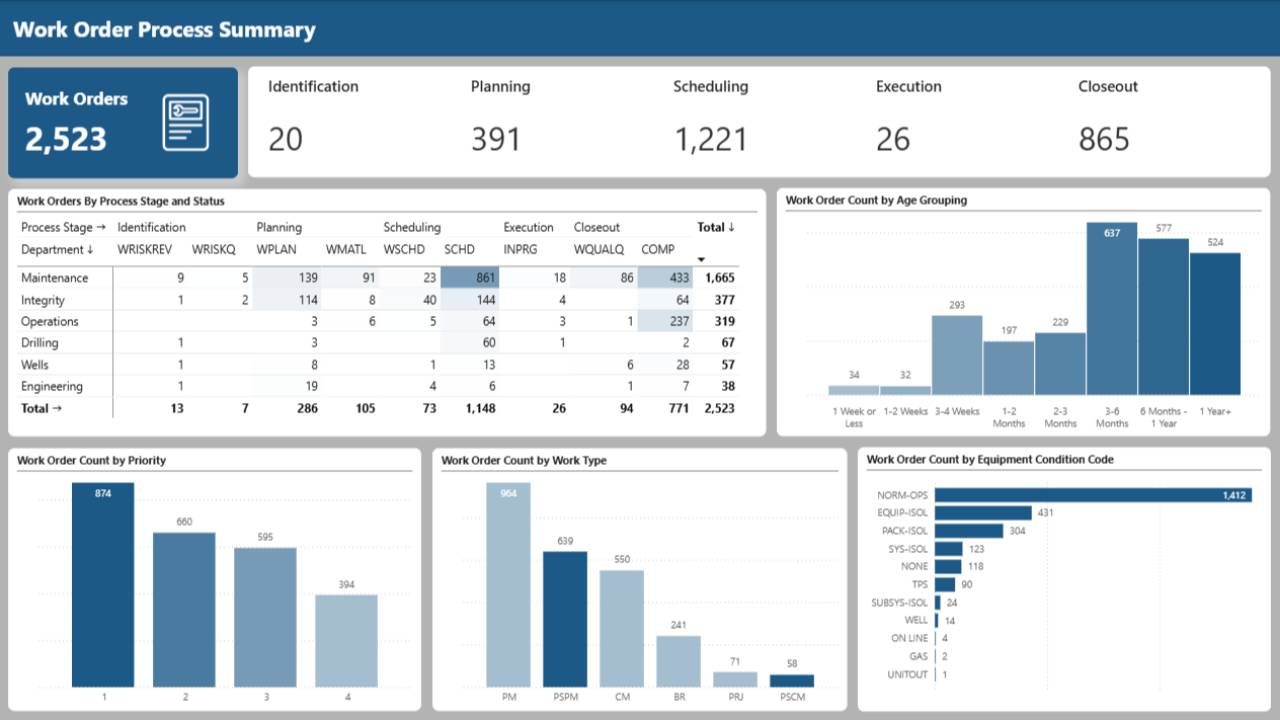The height and width of the screenshot is (720, 1280).
Task: Sort by the INPRG column header
Action: 520,249
